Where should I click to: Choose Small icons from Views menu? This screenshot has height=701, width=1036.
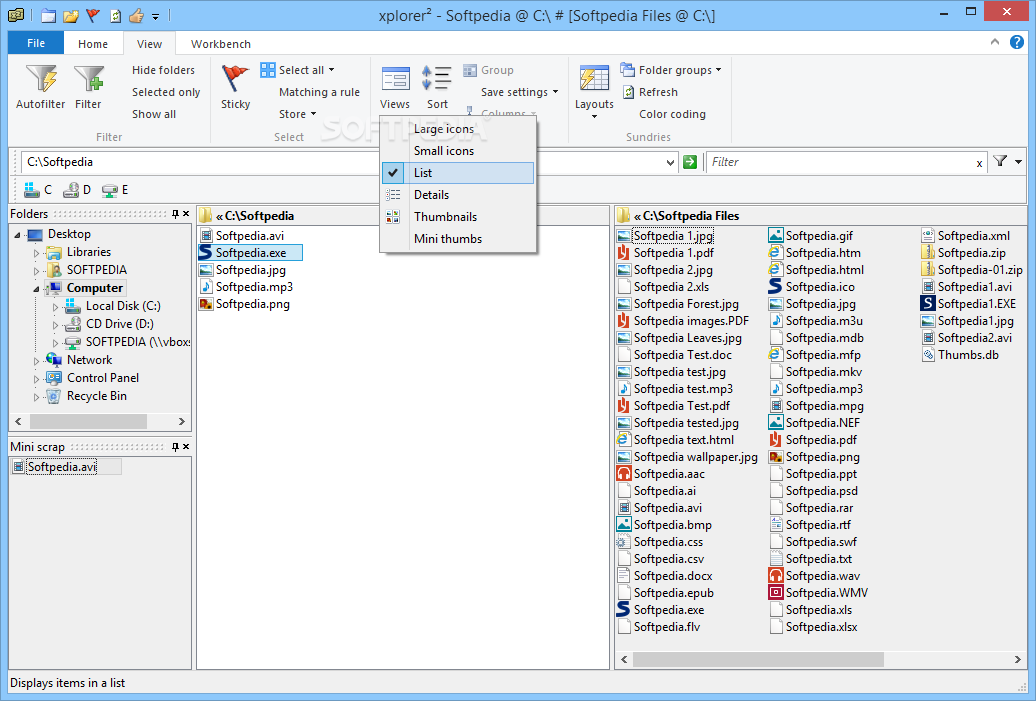click(457, 151)
